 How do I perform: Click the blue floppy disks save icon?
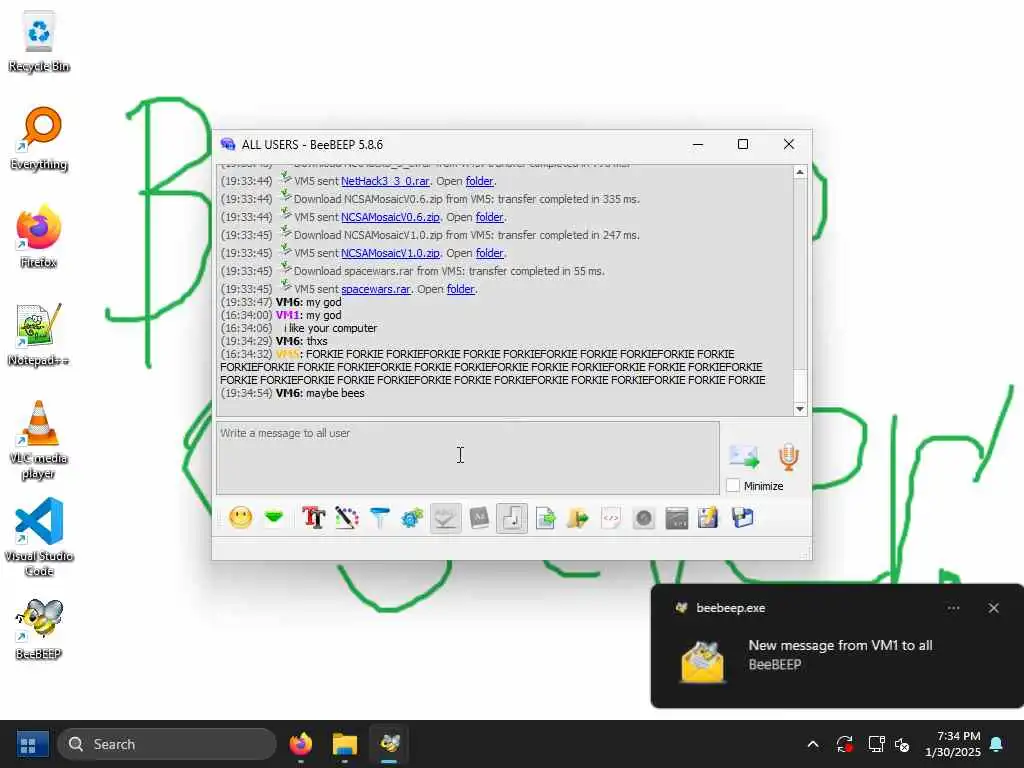(743, 518)
